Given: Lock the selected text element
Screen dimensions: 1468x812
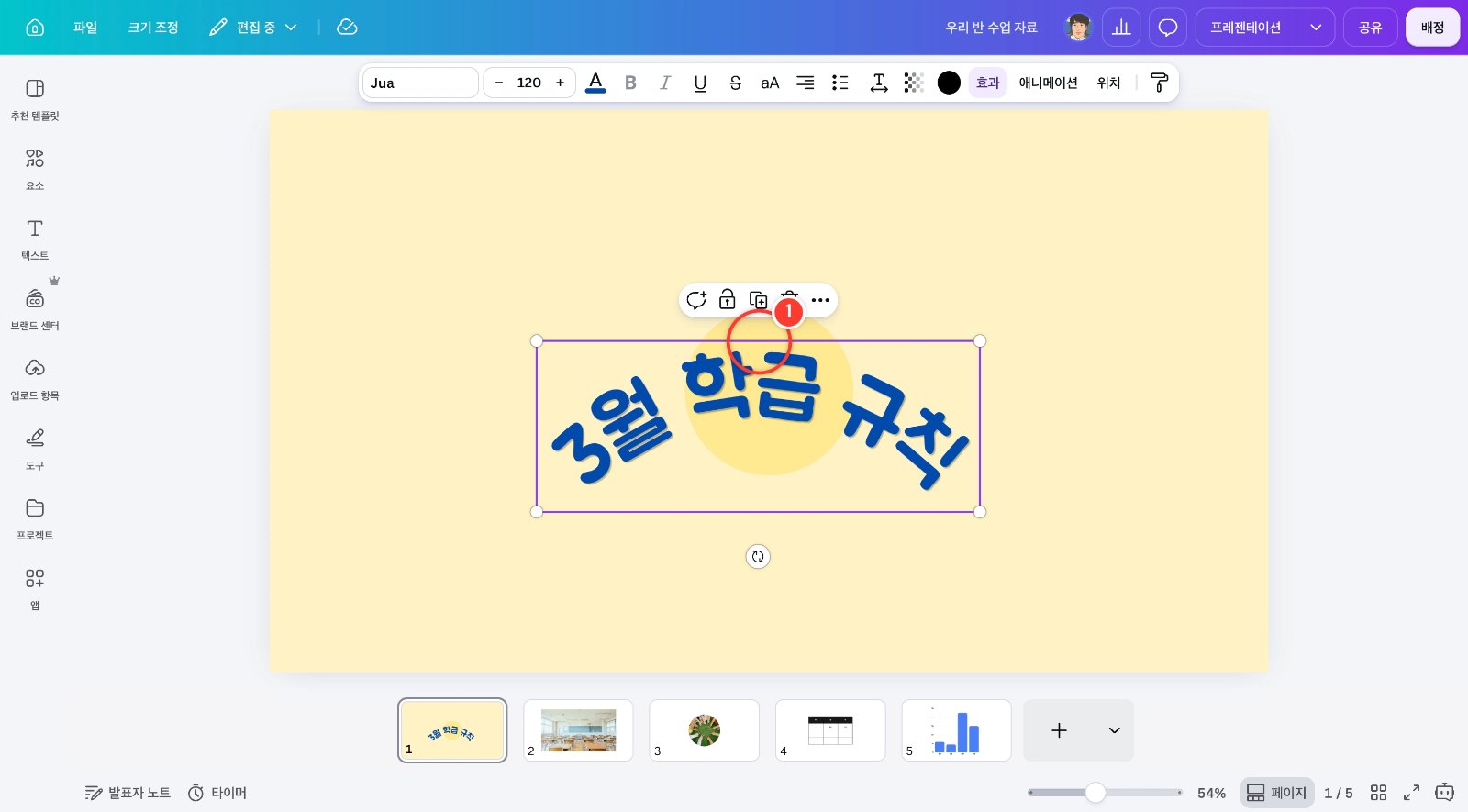Looking at the screenshot, I should click(728, 300).
